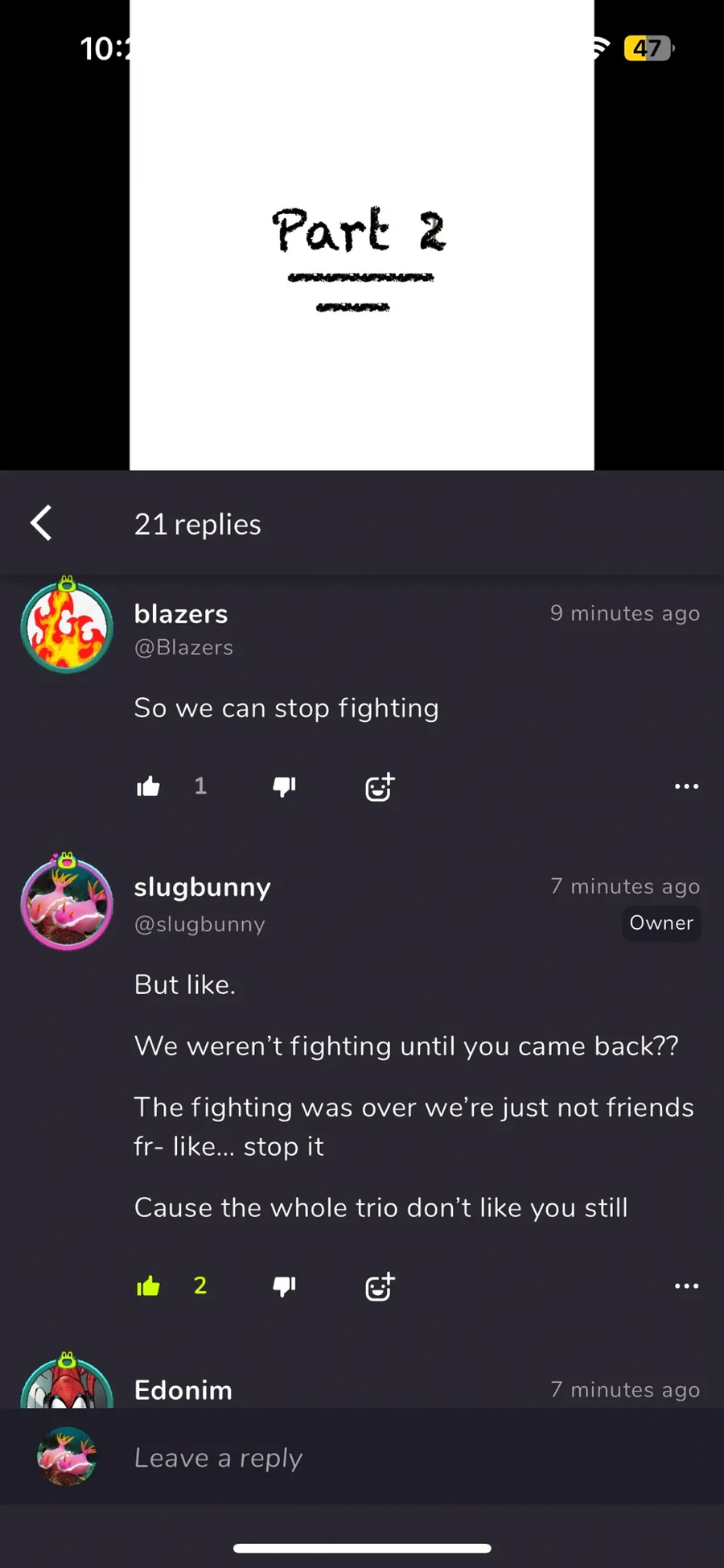The image size is (724, 1568).
Task: Tap the Edonim username
Action: point(183,1390)
